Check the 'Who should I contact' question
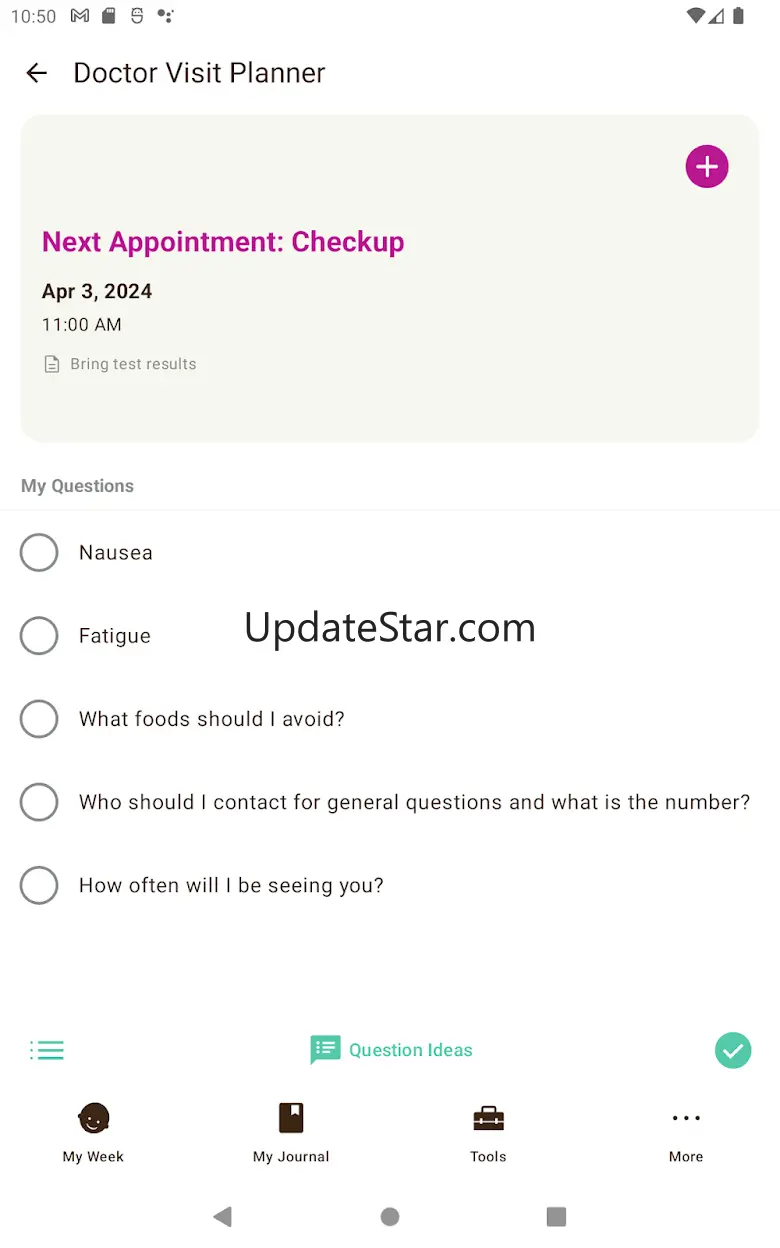The height and width of the screenshot is (1248, 780). pos(39,802)
